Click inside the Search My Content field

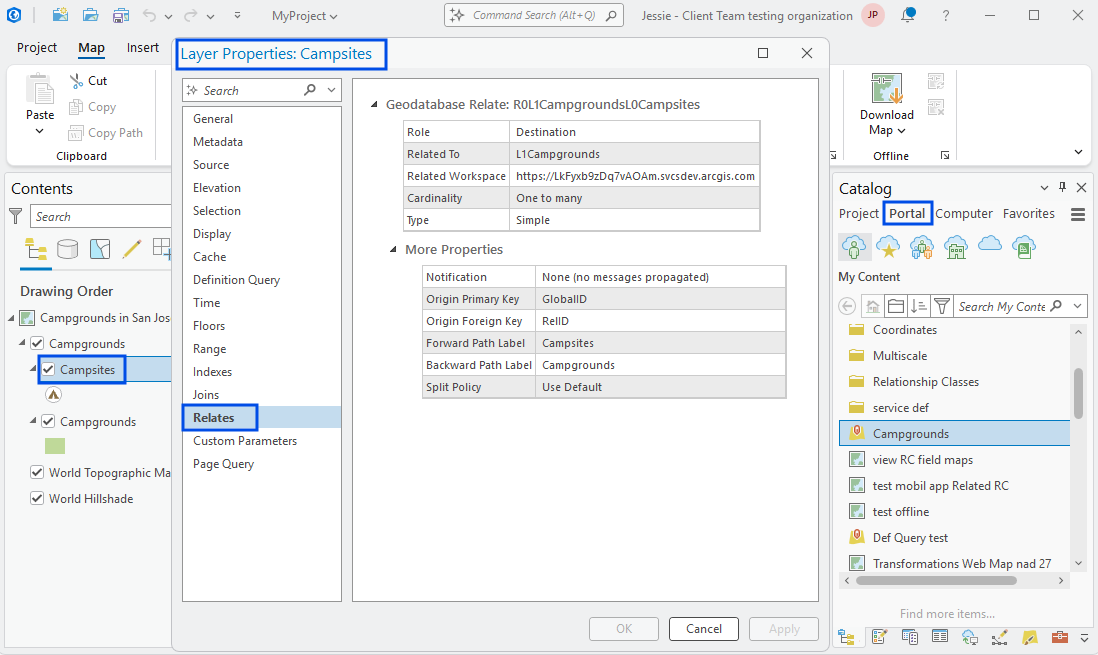1005,305
